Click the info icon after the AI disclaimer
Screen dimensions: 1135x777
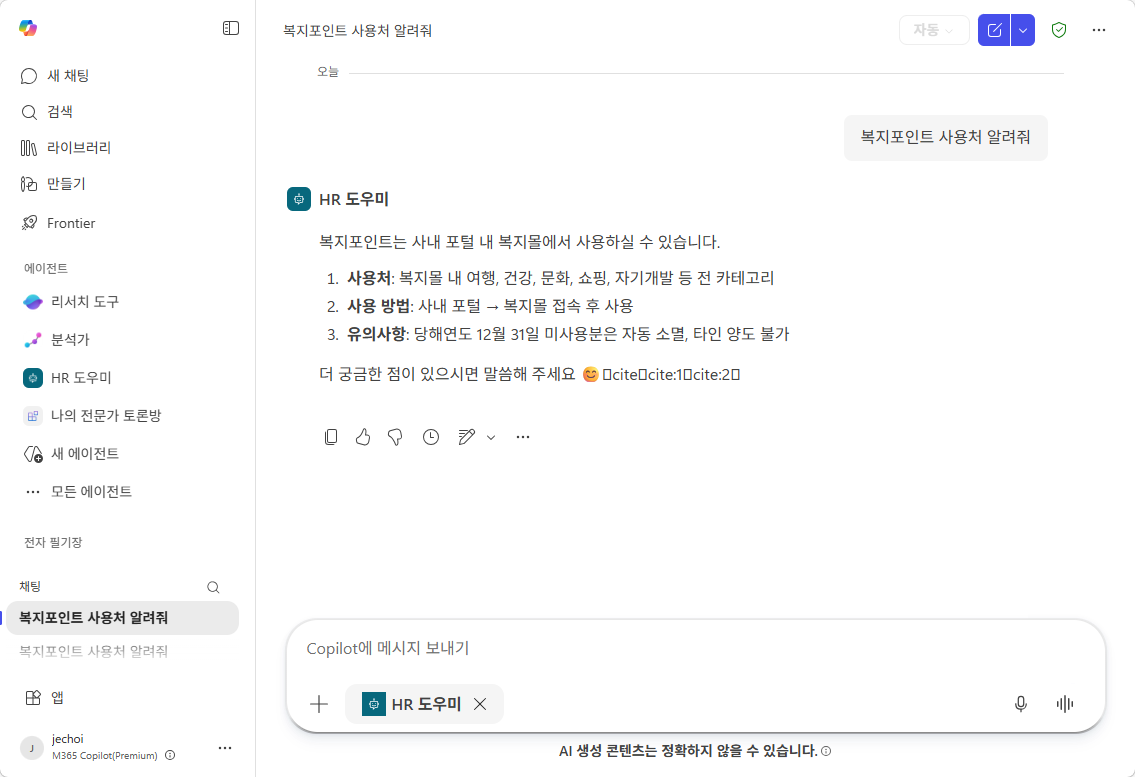pos(826,751)
